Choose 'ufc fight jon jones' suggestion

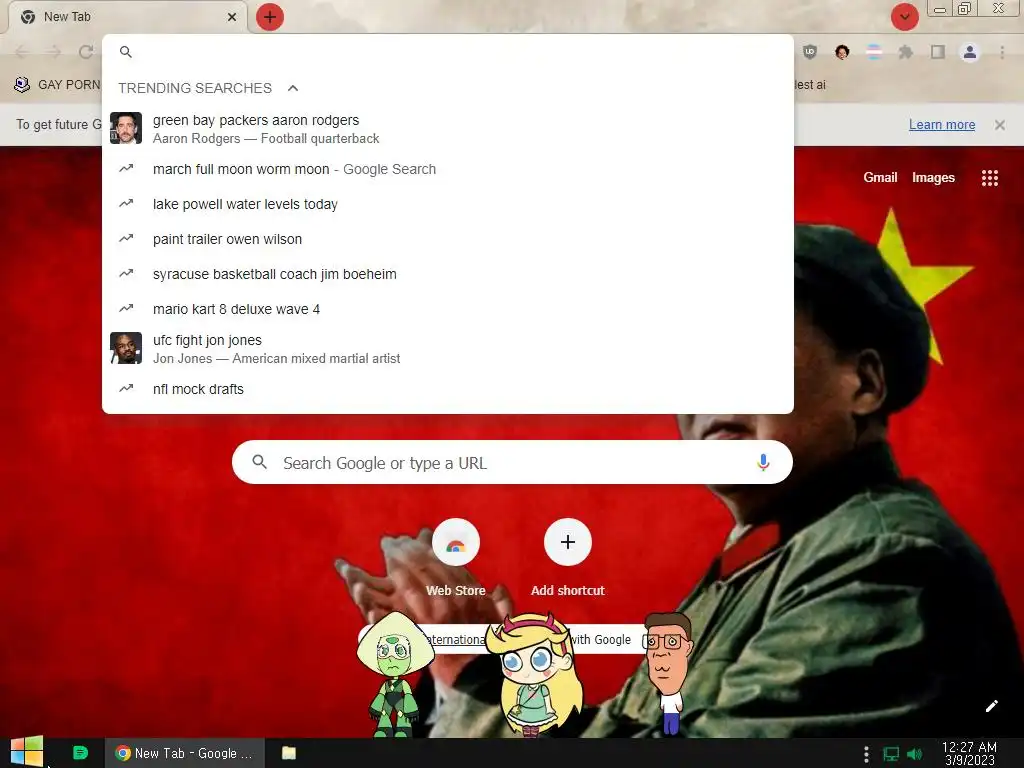[x=448, y=349]
